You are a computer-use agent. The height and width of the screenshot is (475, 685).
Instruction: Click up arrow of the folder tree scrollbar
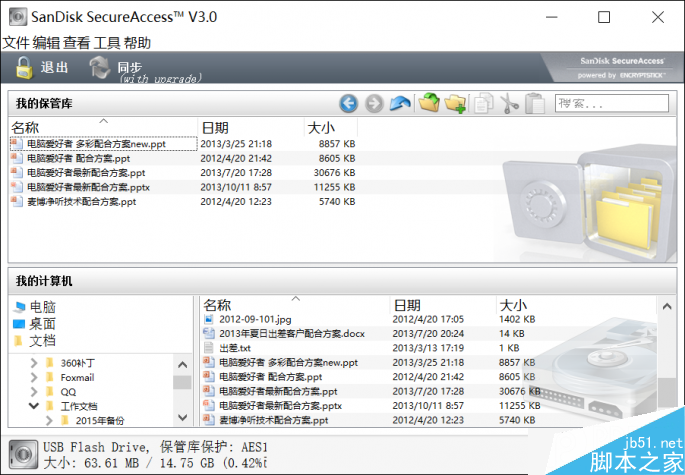click(183, 364)
